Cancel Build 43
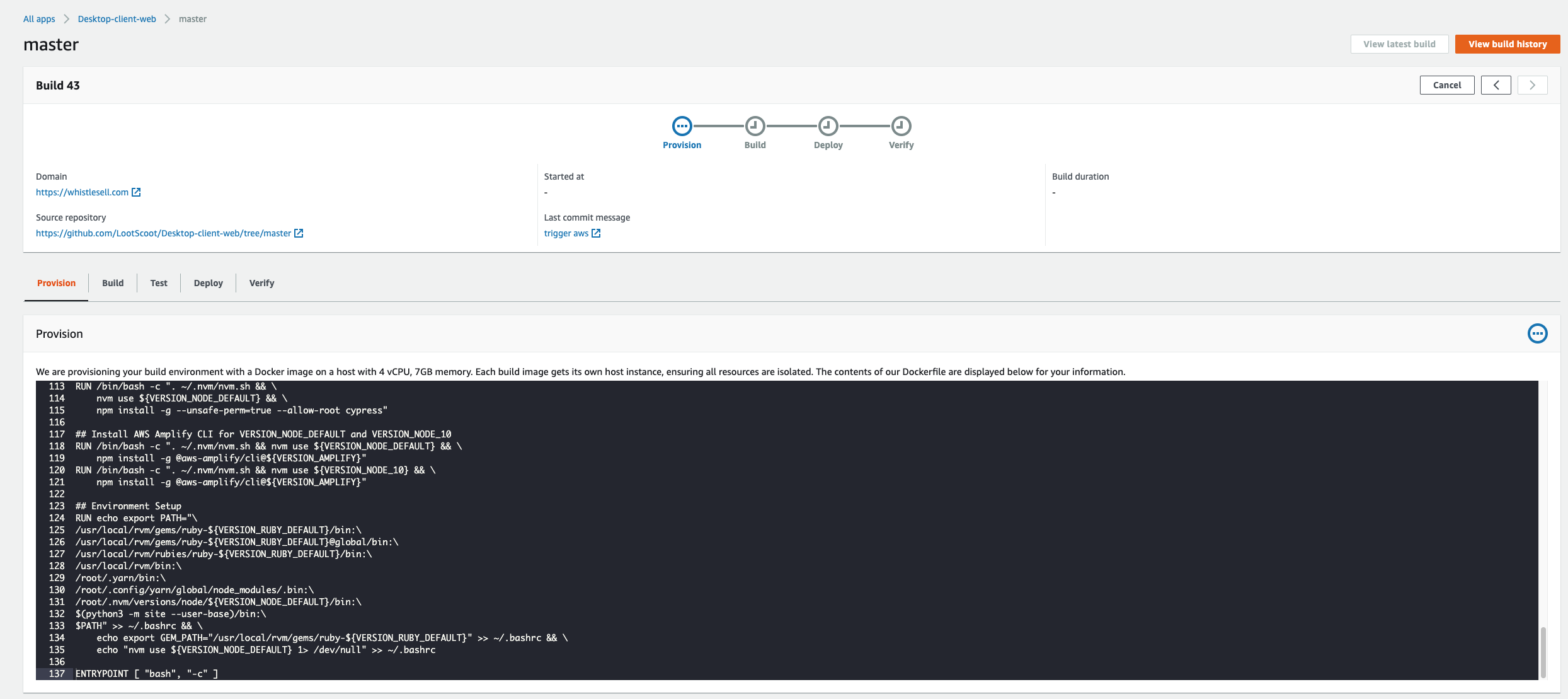The image size is (1568, 699). [x=1447, y=84]
